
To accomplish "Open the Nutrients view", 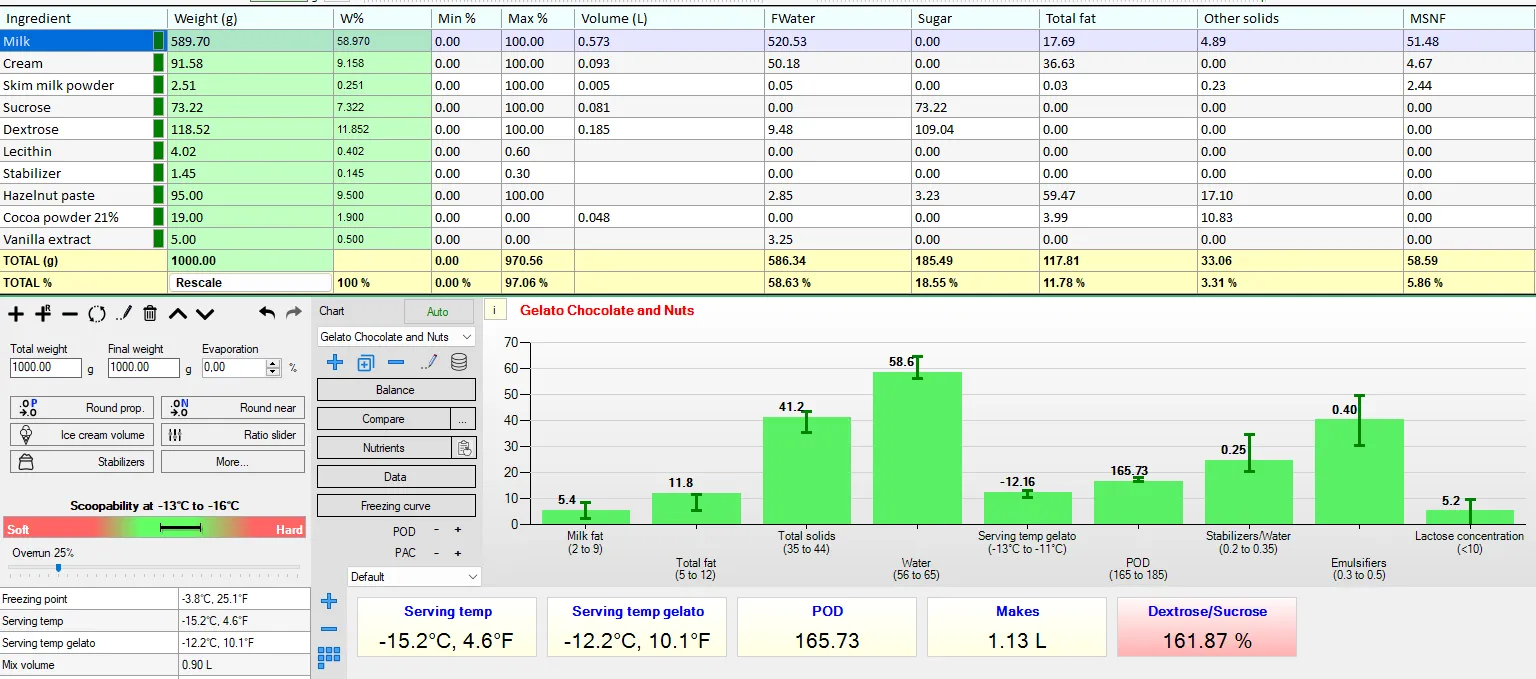I will [384, 448].
